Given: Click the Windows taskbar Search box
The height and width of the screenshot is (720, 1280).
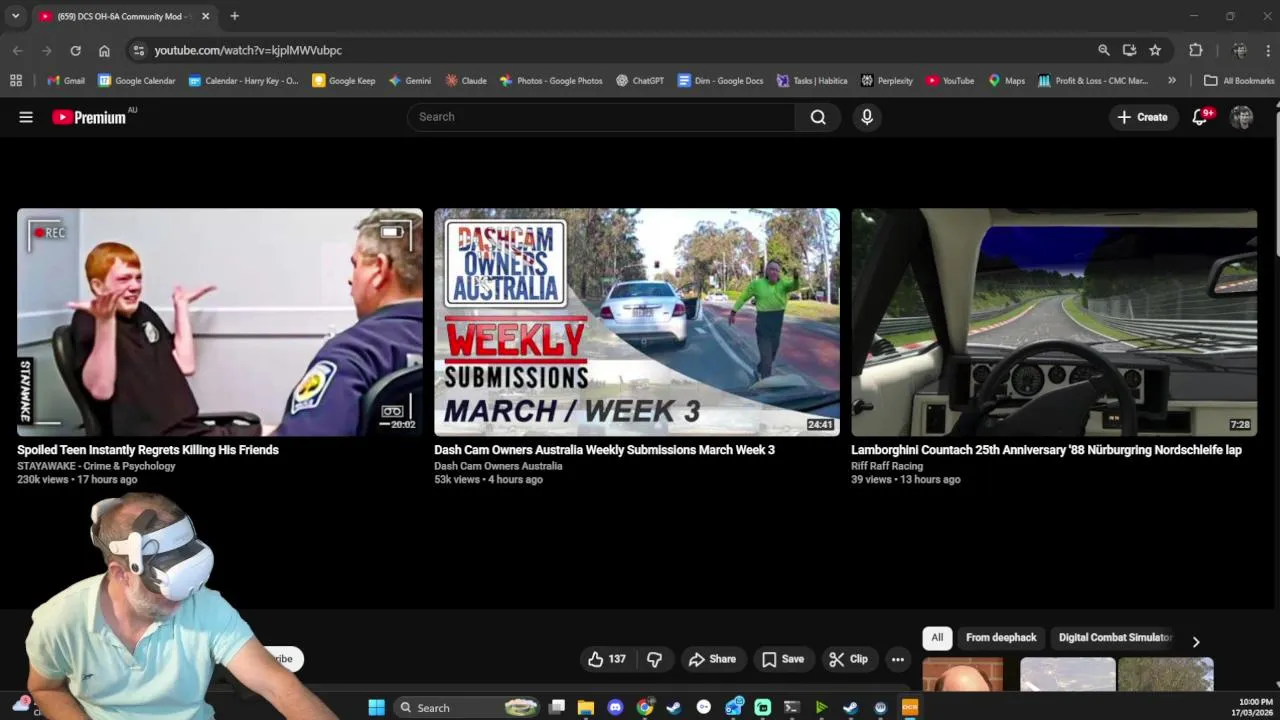Looking at the screenshot, I should coord(466,707).
